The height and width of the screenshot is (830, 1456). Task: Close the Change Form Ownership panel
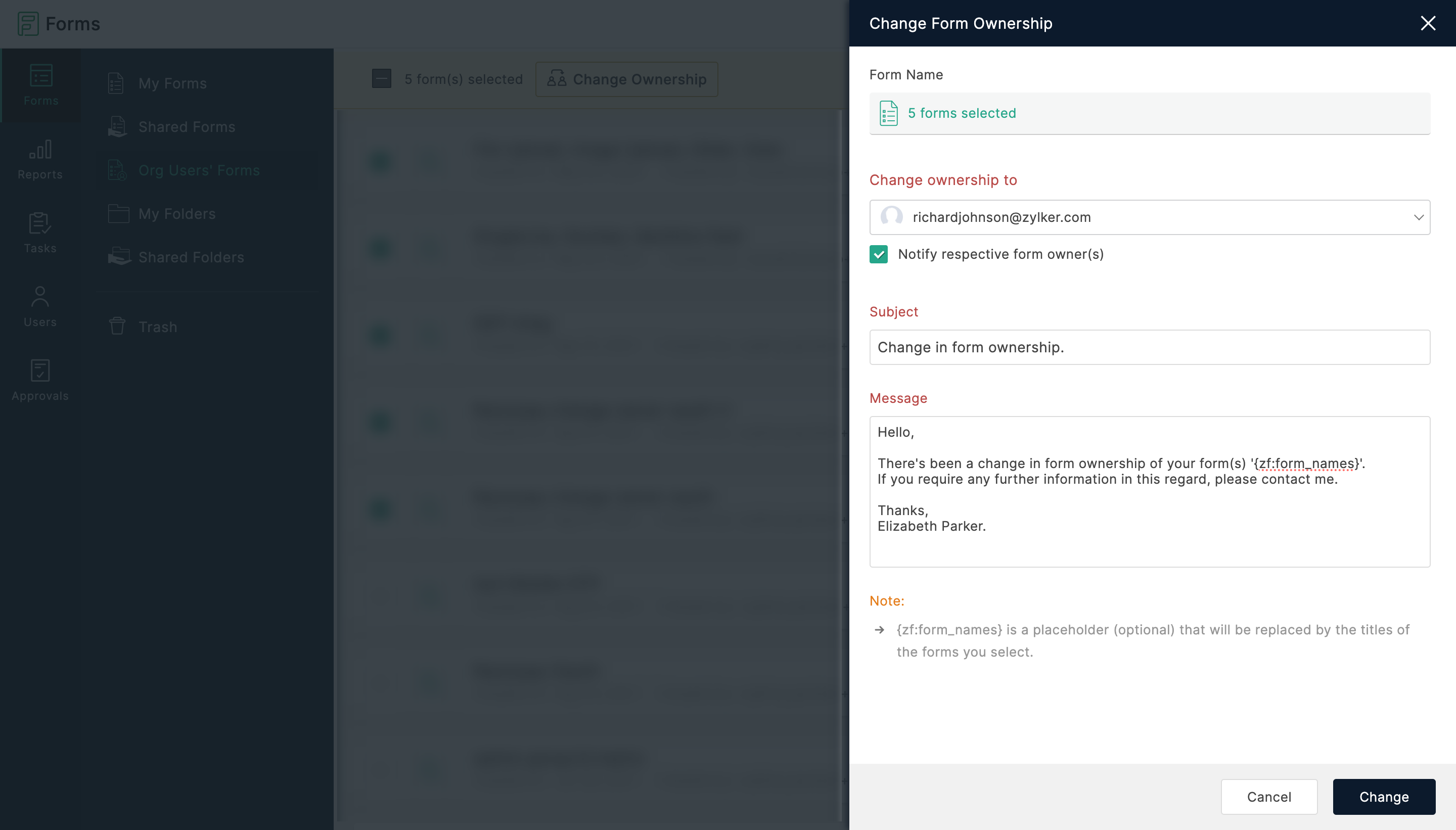(x=1428, y=23)
